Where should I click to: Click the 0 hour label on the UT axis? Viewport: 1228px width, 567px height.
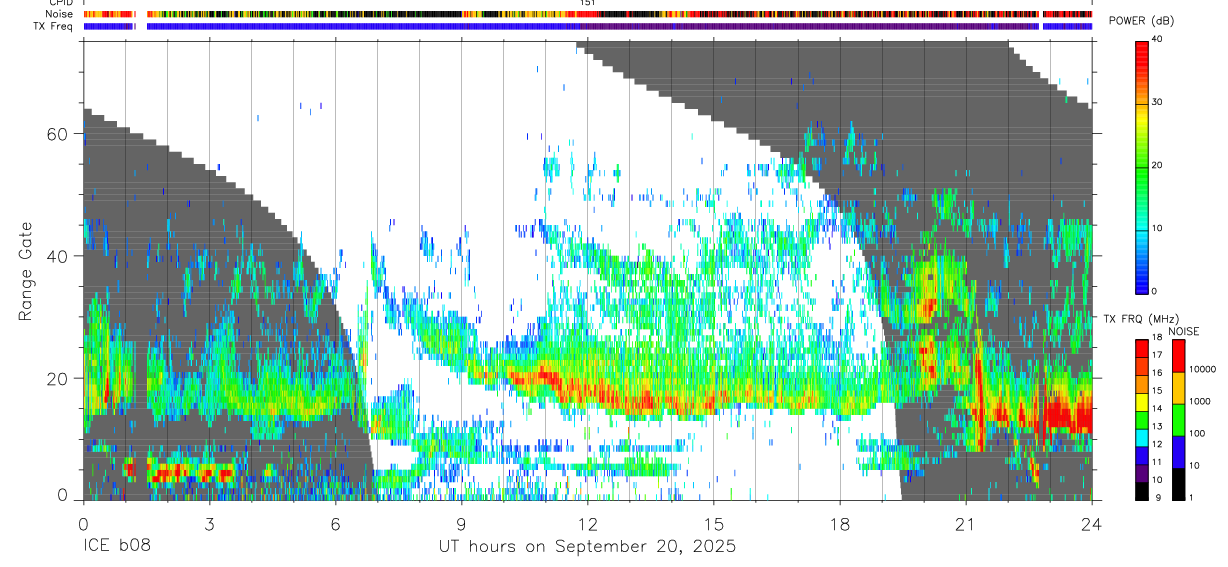83,522
